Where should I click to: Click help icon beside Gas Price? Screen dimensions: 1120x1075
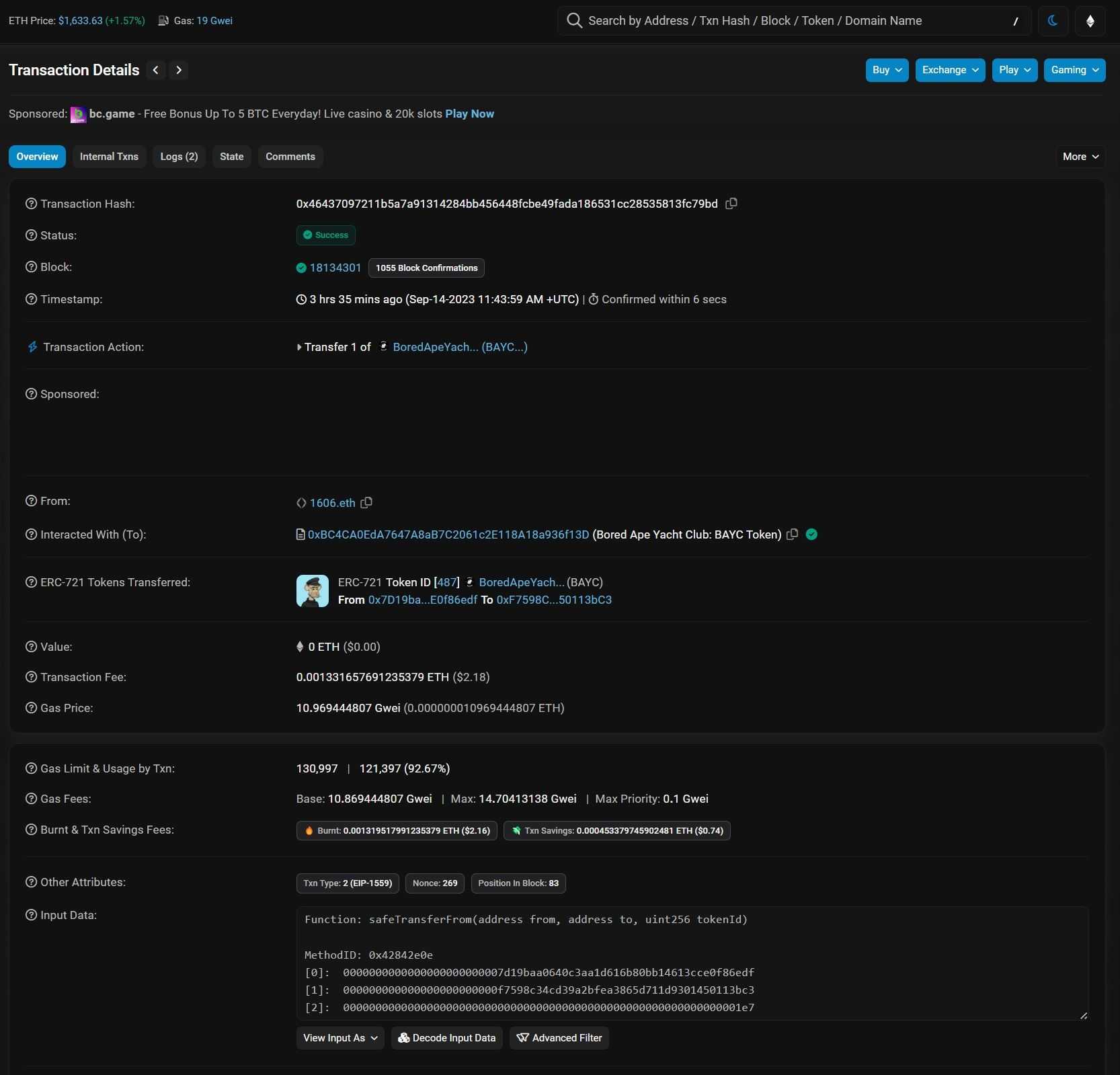pyautogui.click(x=31, y=708)
